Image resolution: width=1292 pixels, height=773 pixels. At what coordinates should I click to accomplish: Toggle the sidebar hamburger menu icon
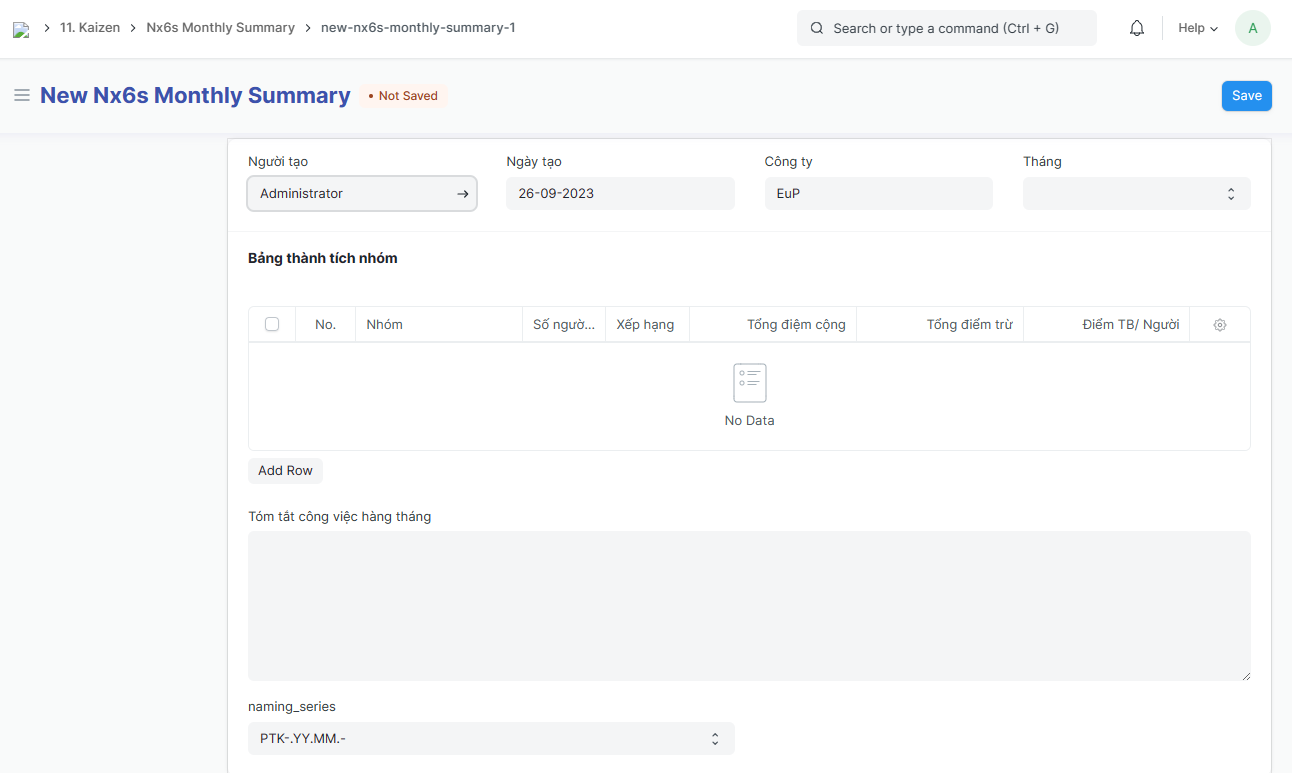(21, 96)
